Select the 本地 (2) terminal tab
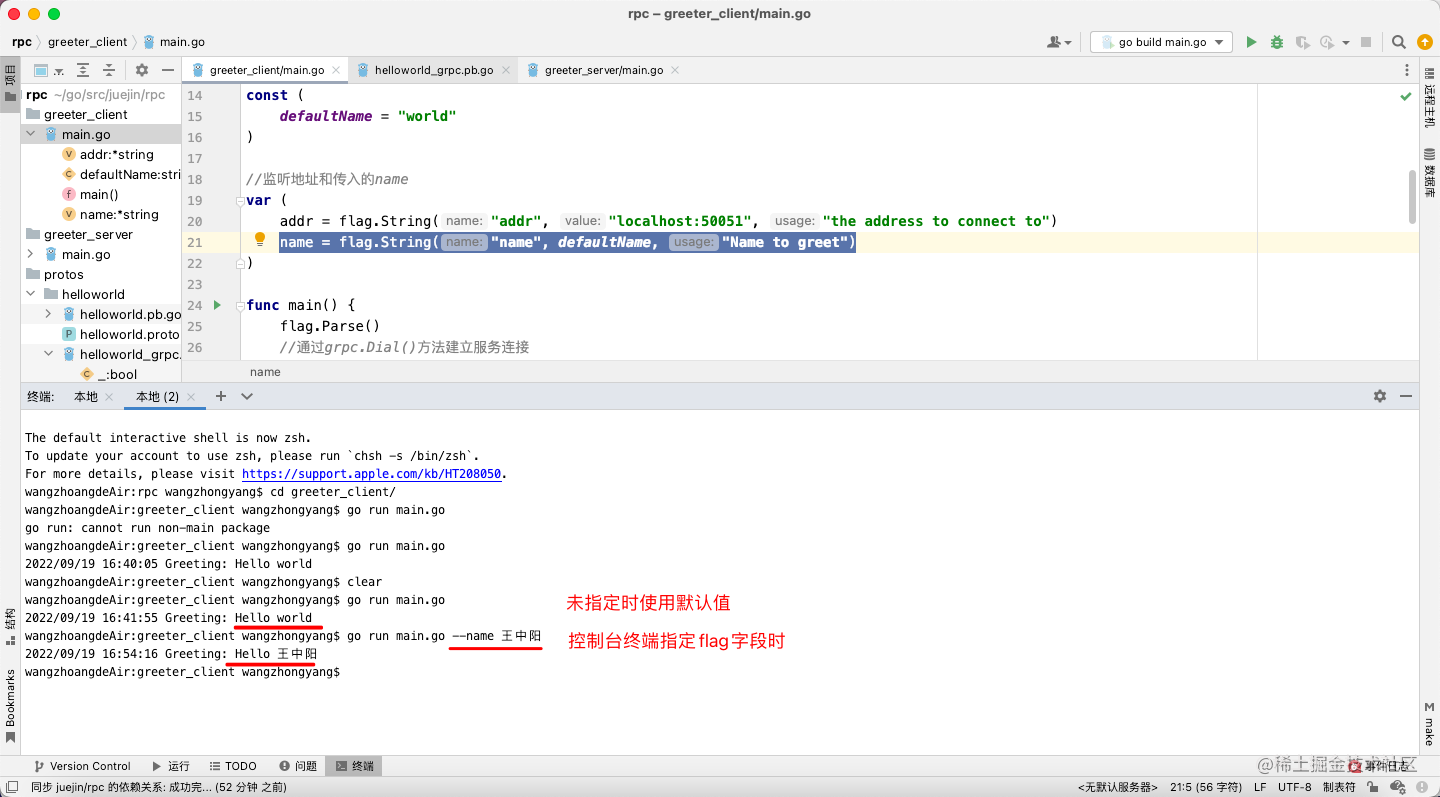The width and height of the screenshot is (1440, 797). [158, 396]
